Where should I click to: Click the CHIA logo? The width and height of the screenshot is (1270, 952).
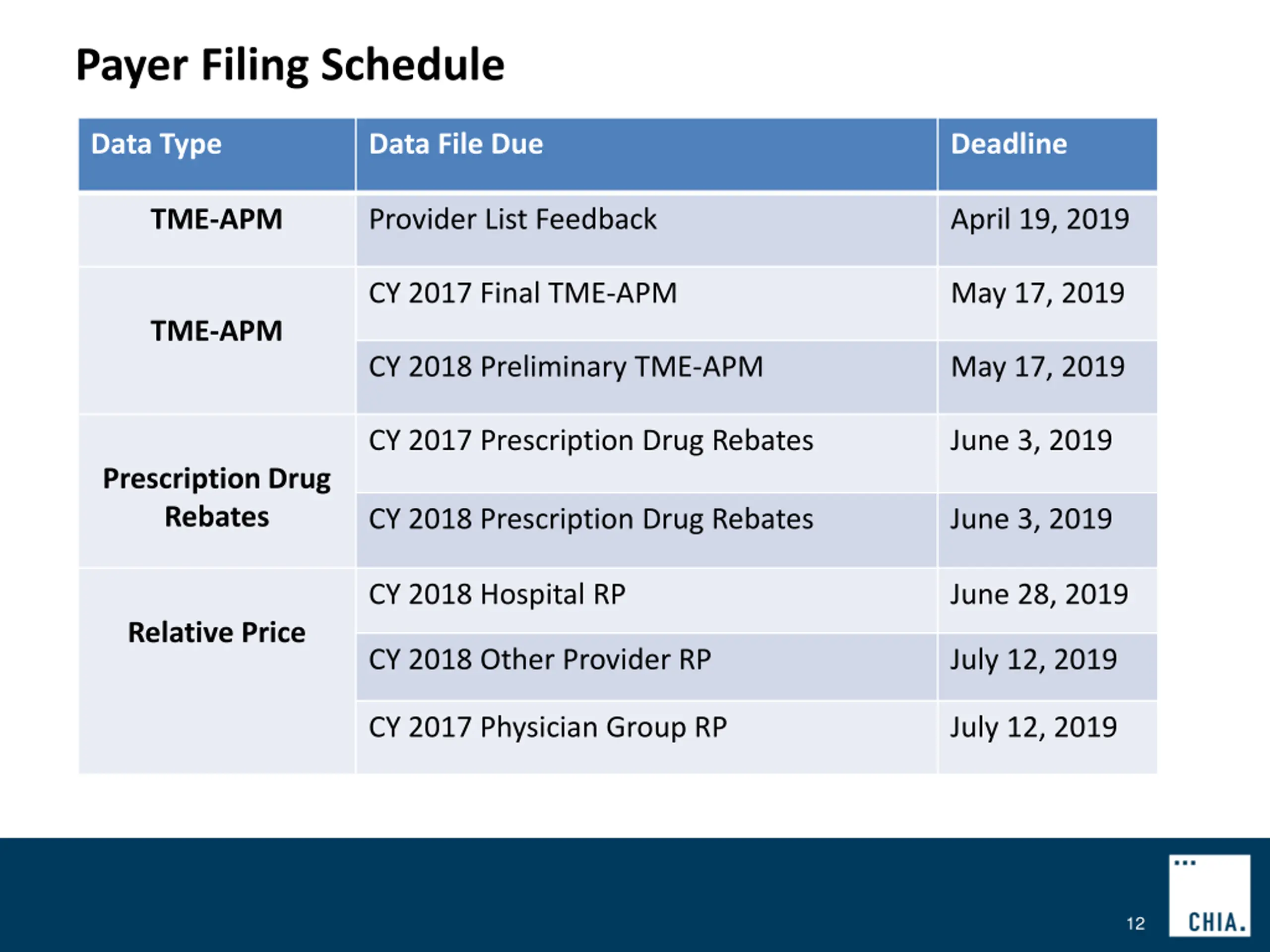(x=1209, y=895)
